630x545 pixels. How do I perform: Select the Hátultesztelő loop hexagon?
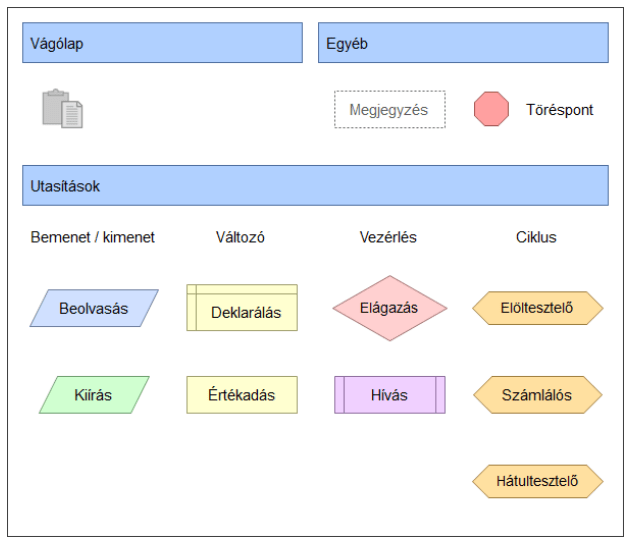[537, 482]
